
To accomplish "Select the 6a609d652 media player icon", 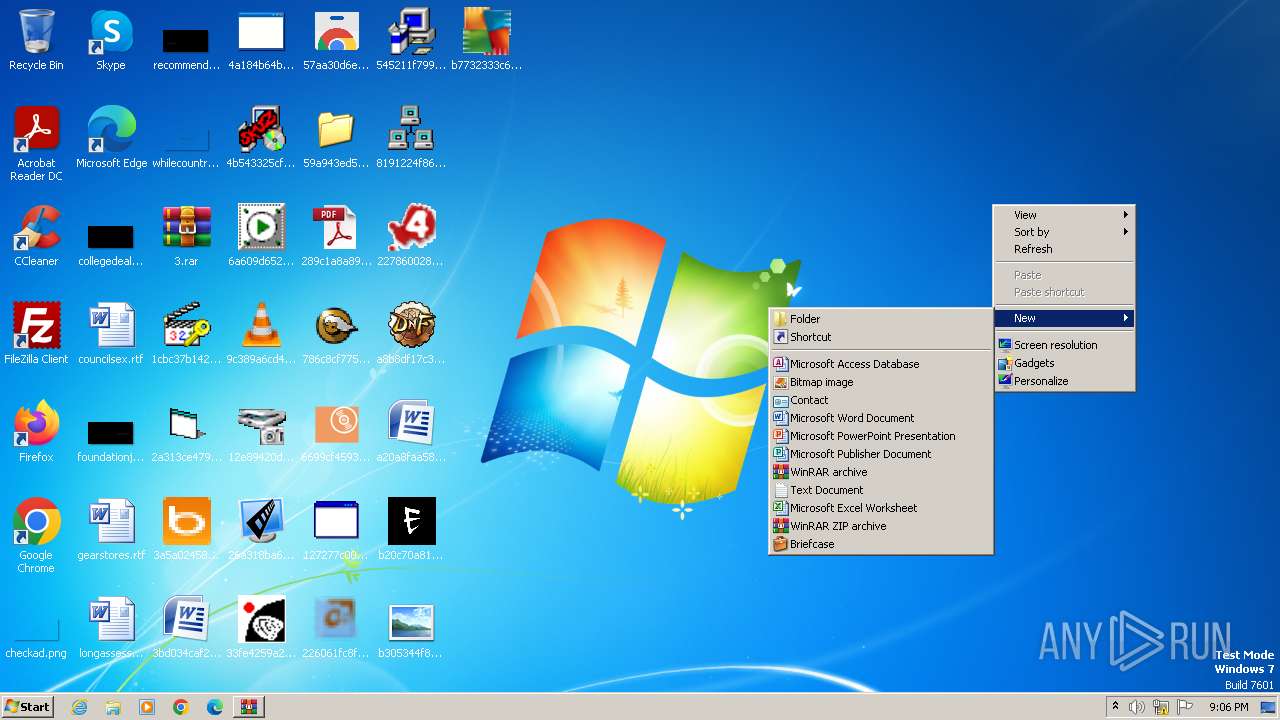I will pos(261,236).
